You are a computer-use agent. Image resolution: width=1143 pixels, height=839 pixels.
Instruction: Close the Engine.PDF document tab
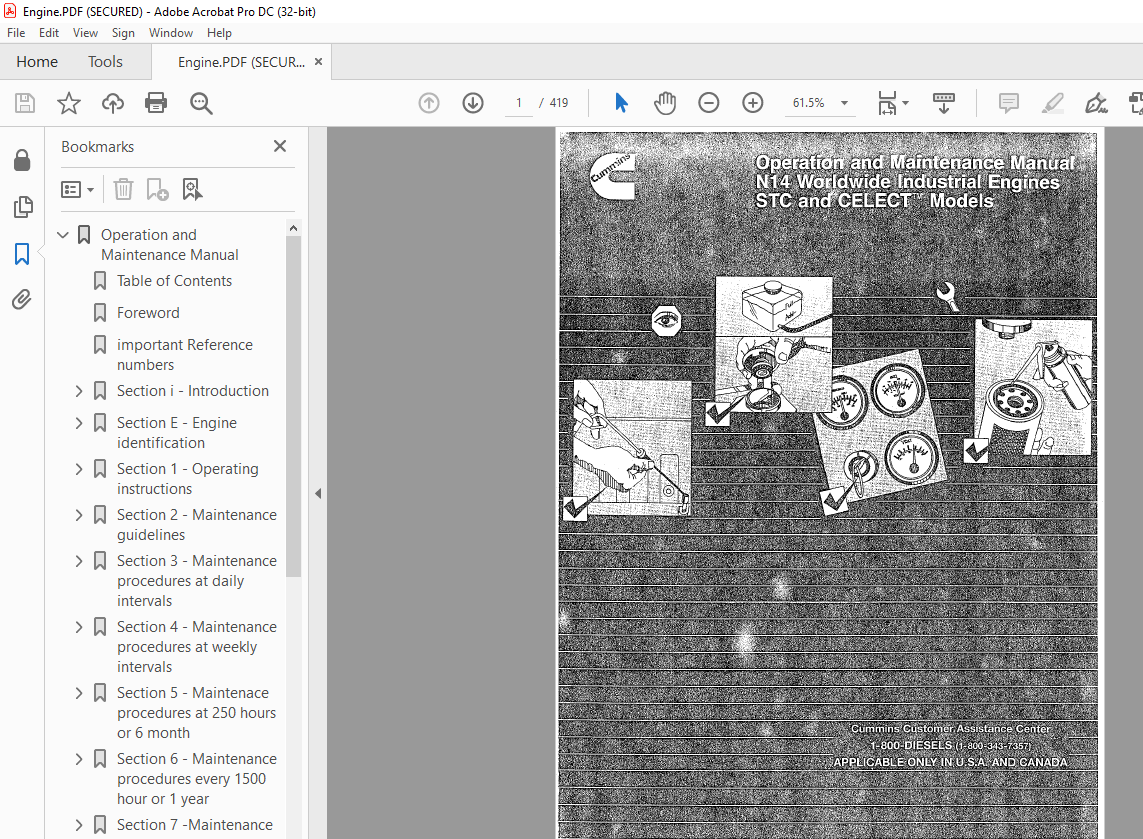[319, 62]
